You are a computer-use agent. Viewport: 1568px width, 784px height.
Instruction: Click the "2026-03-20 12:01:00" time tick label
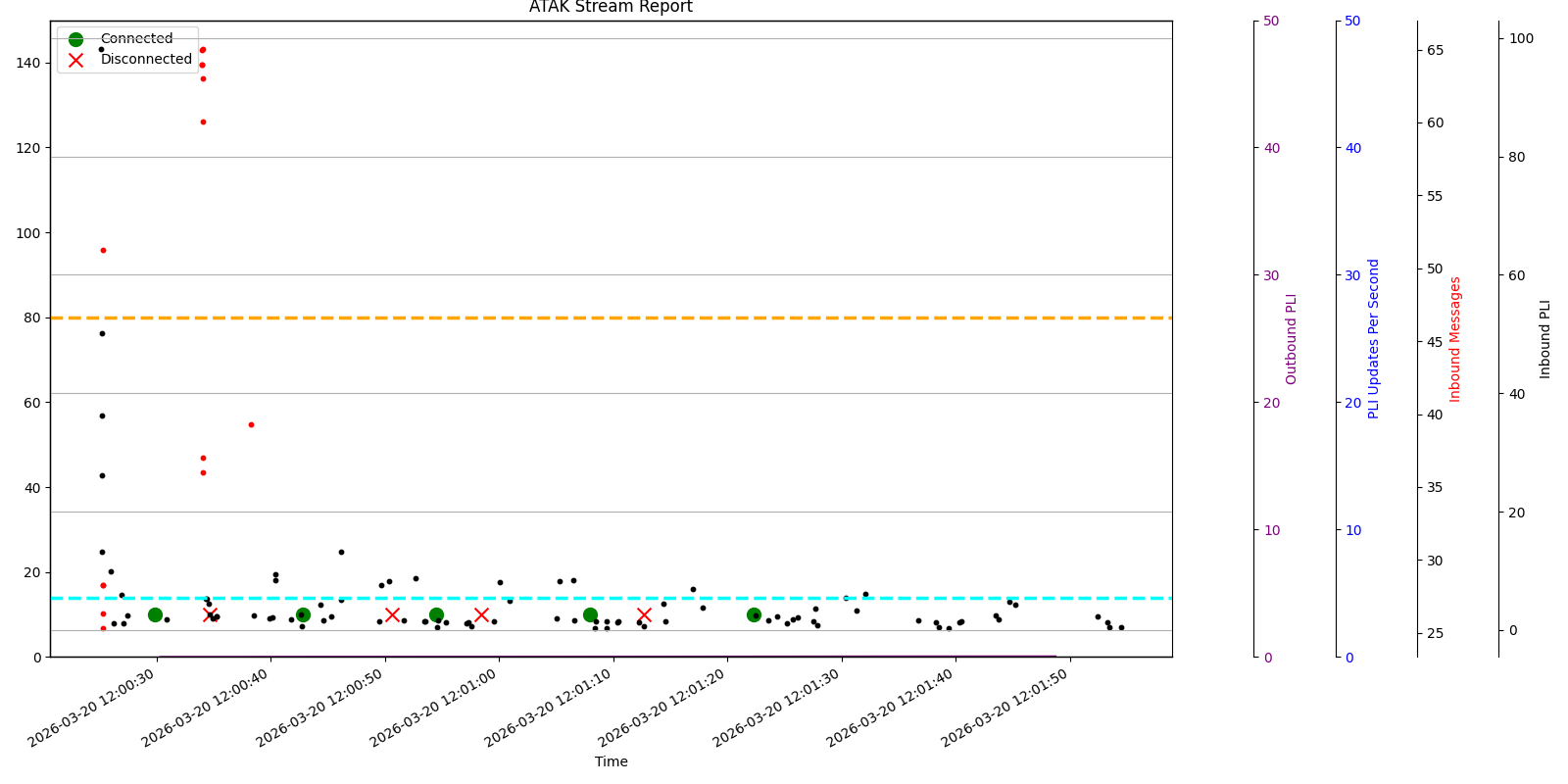(436, 709)
